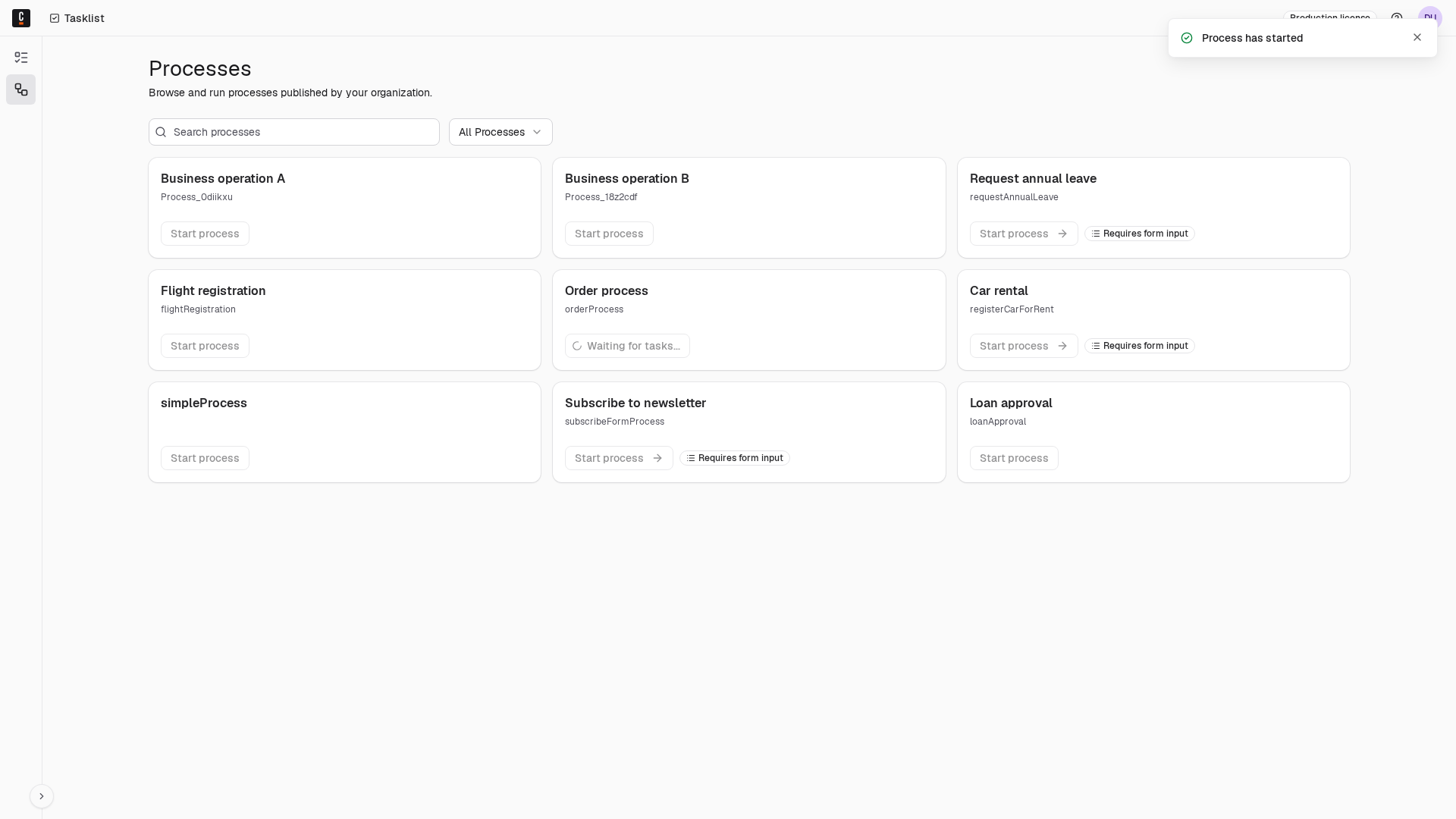Select the Processes sidebar icon

click(21, 89)
